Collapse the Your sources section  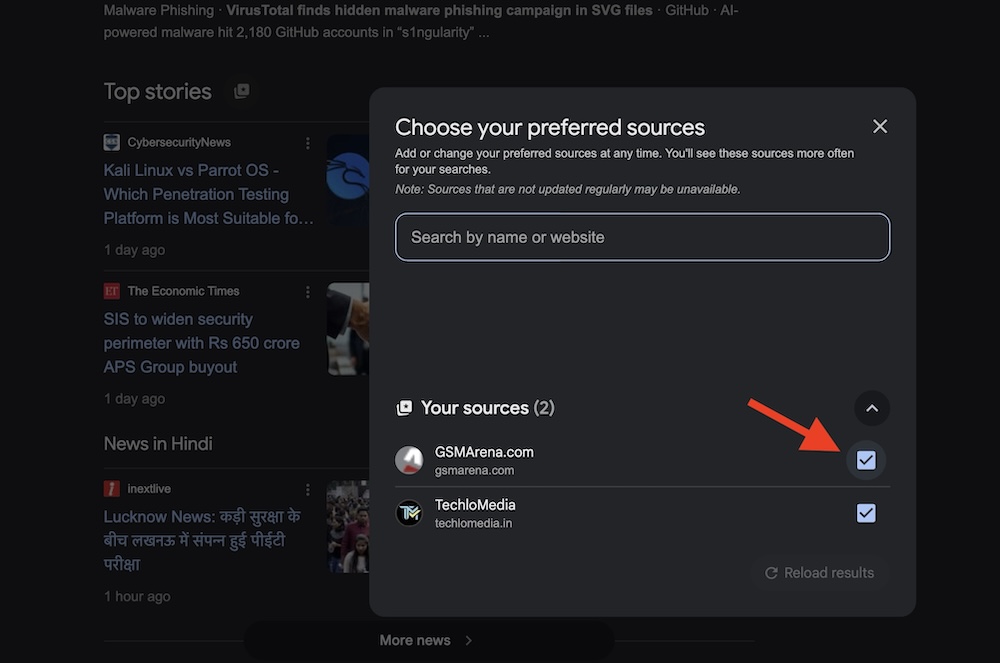[x=872, y=408]
